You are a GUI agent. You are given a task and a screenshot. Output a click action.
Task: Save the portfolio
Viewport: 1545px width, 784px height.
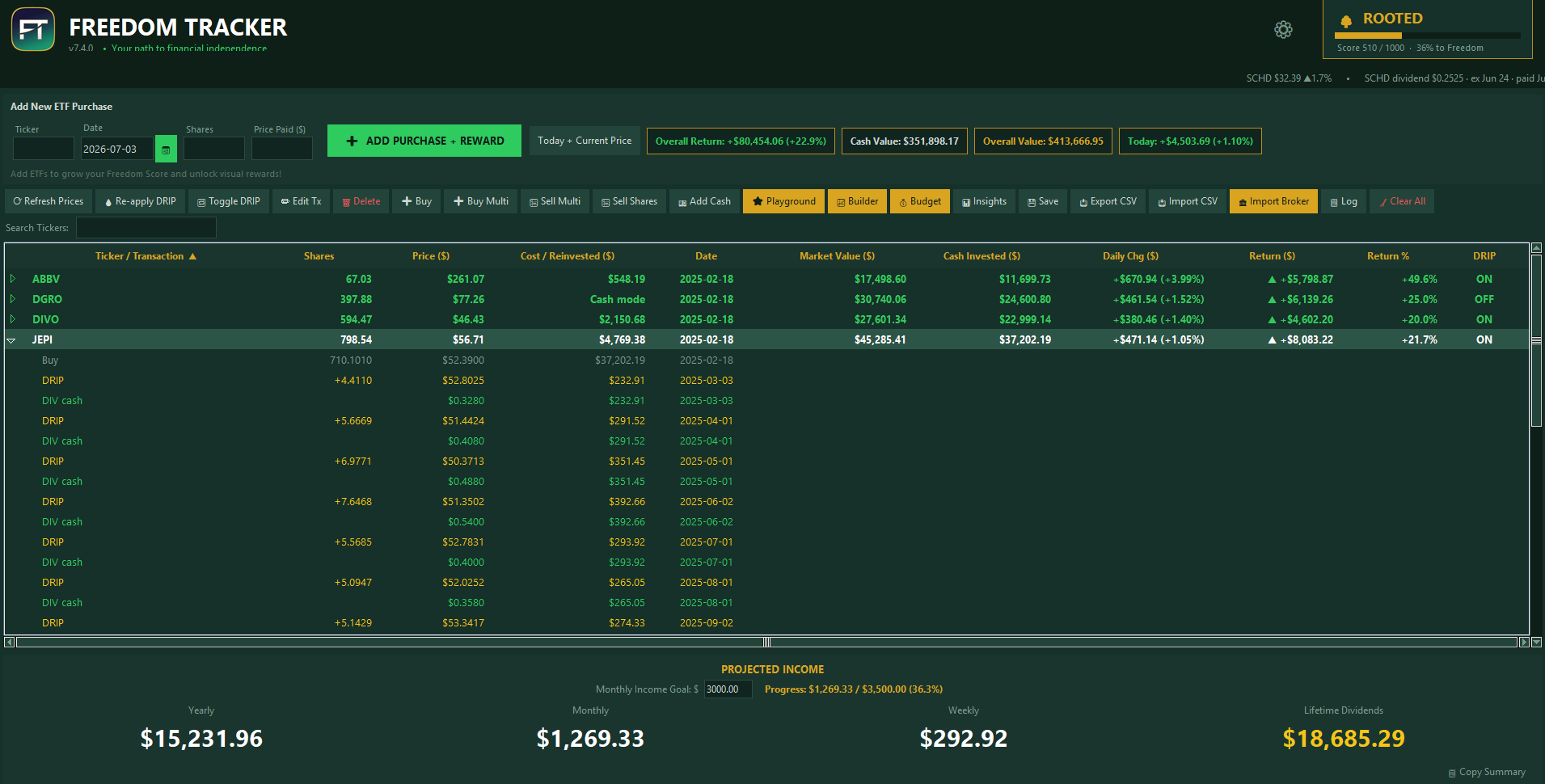(1043, 201)
